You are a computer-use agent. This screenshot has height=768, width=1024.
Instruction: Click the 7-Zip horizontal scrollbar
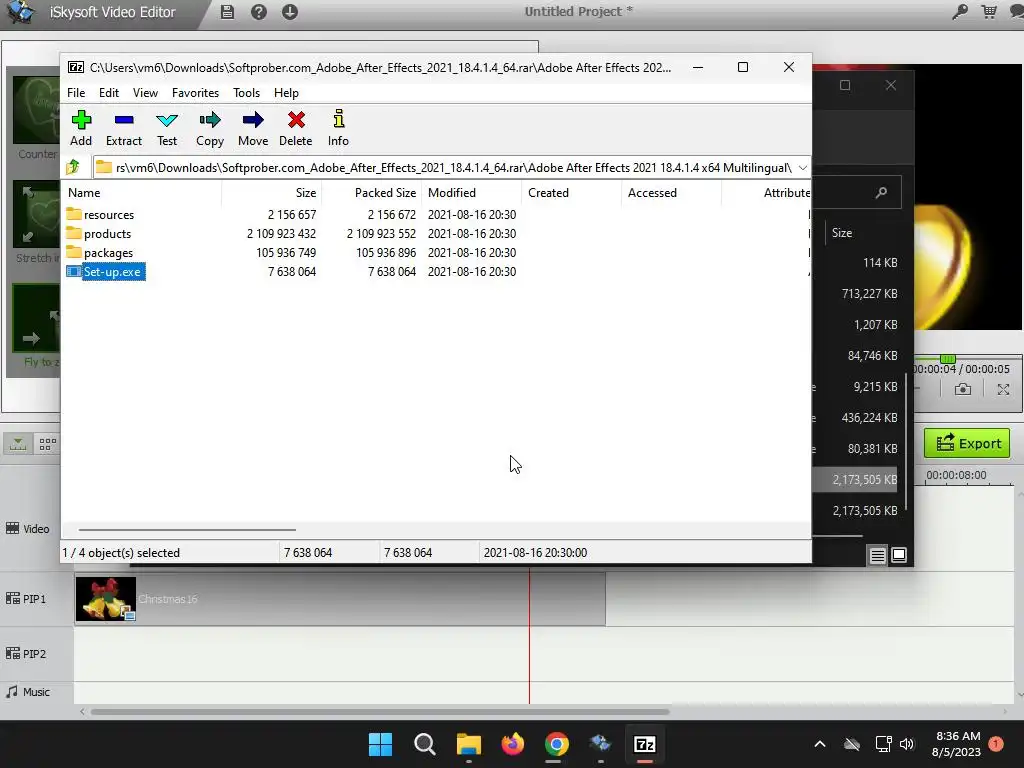coord(187,530)
